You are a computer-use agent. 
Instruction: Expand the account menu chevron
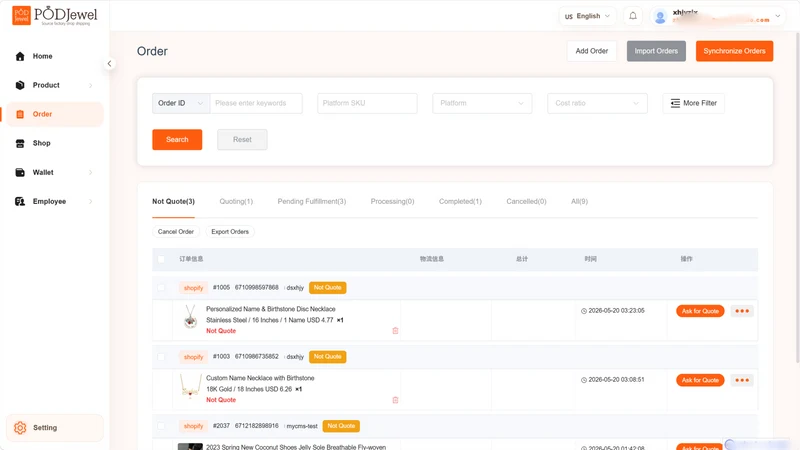(x=778, y=16)
